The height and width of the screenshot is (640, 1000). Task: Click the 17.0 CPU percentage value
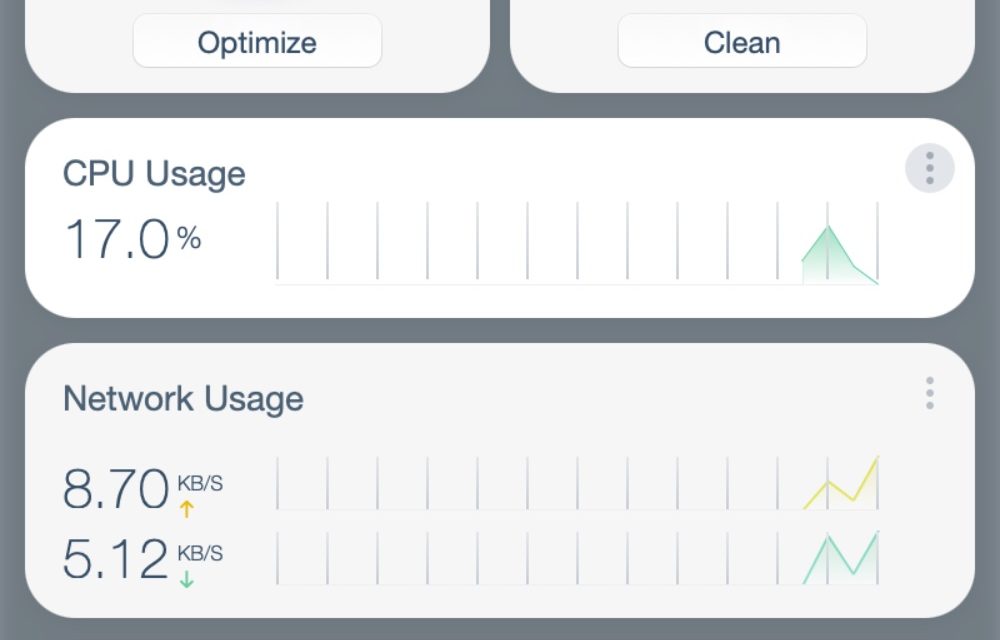pos(116,241)
